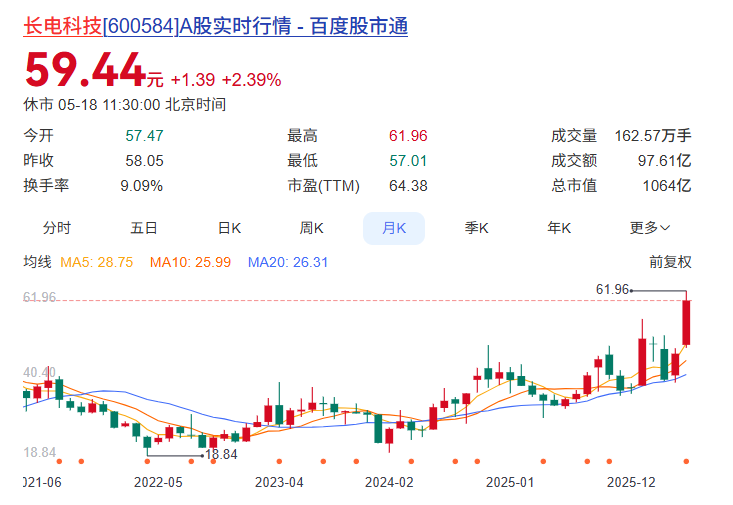Select the 季K candlestick tab
Image resolution: width=733 pixels, height=505 pixels.
pos(476,228)
